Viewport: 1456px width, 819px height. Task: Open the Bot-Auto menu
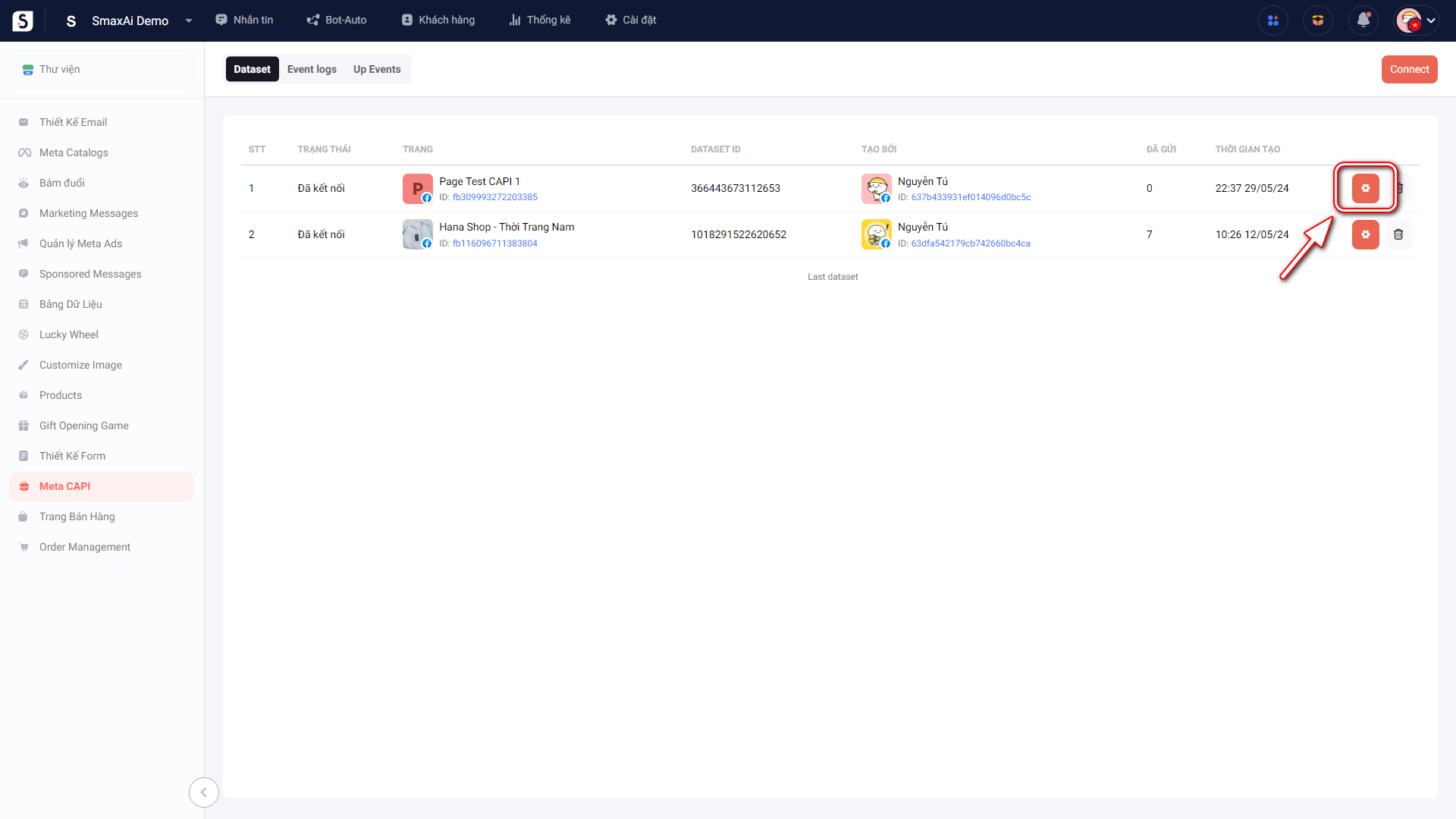point(337,20)
